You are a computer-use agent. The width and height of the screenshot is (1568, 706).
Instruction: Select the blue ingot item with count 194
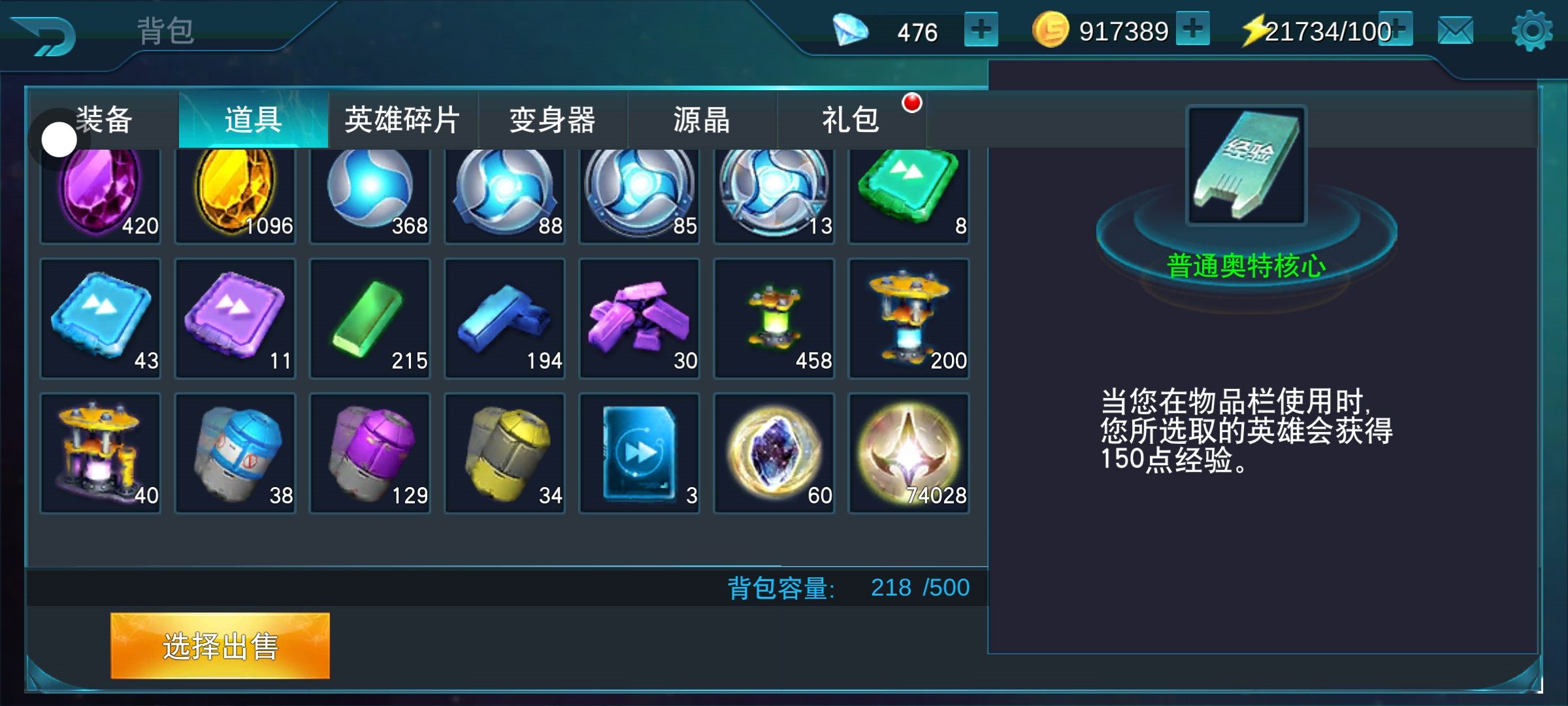coord(504,318)
